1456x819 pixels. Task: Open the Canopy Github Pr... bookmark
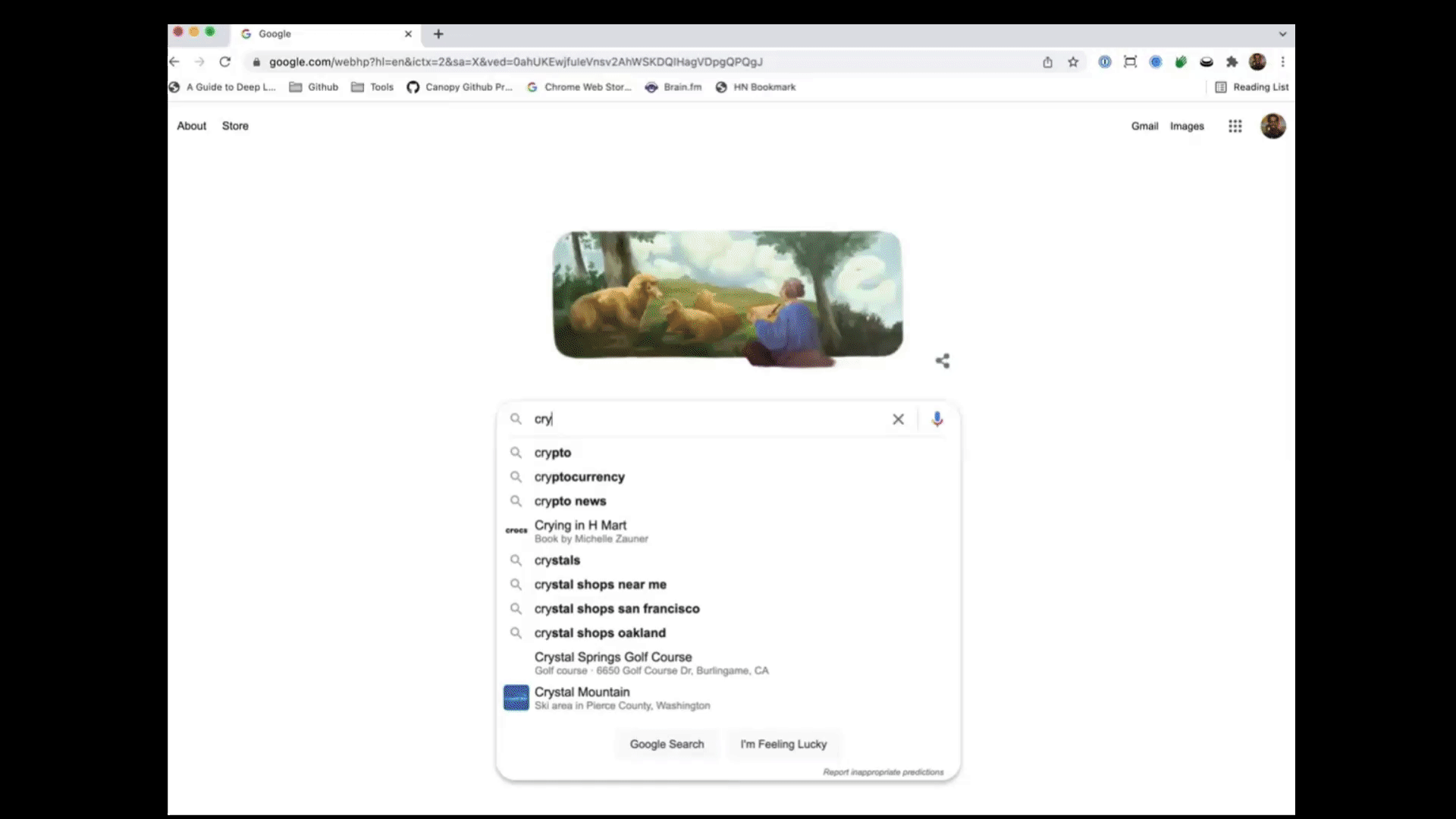click(460, 87)
